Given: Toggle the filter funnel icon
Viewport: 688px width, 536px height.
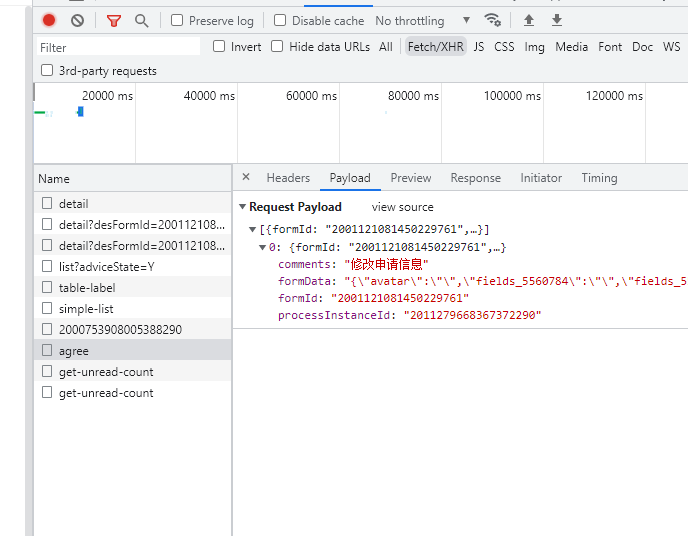Looking at the screenshot, I should (114, 20).
